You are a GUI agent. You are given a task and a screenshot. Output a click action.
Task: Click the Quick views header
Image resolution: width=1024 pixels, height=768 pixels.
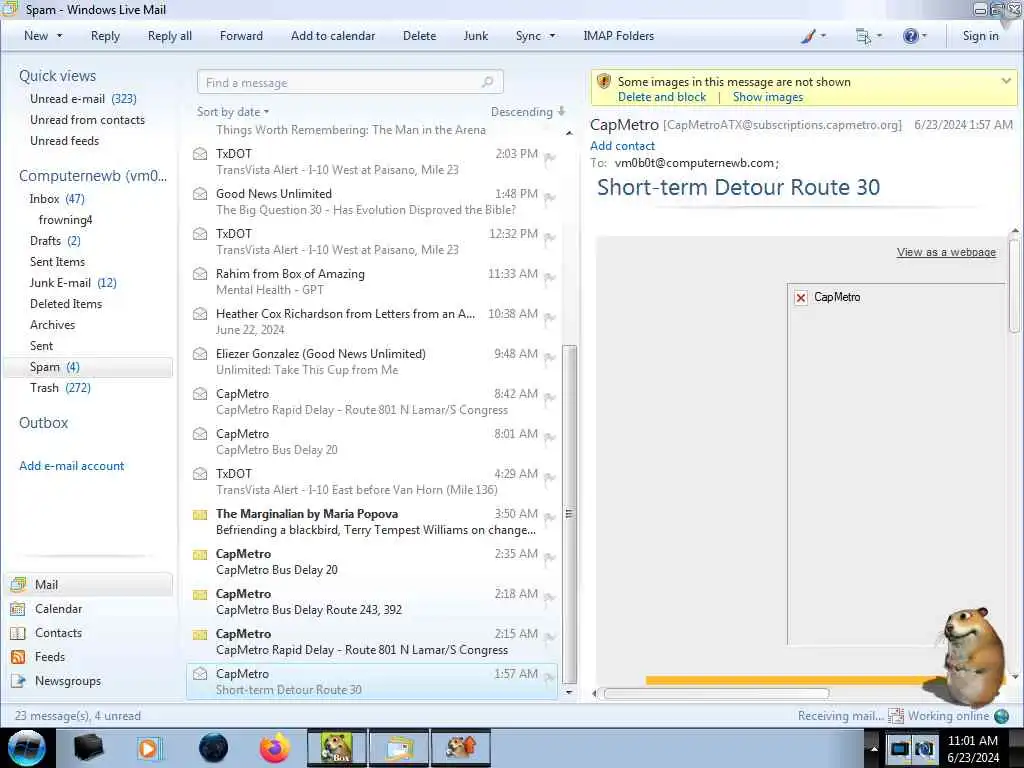coord(57,76)
